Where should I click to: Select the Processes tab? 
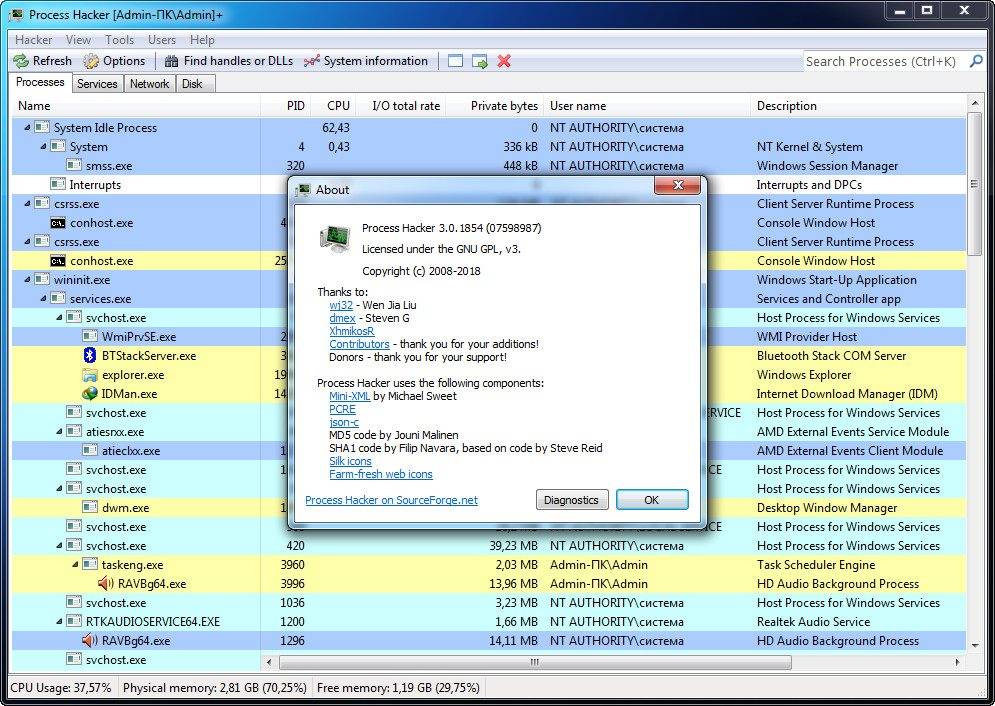tap(40, 82)
